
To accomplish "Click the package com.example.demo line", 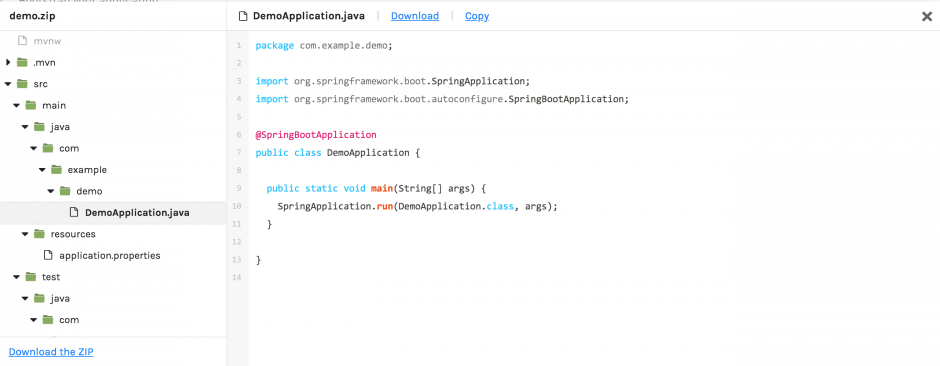I will click(x=324, y=46).
